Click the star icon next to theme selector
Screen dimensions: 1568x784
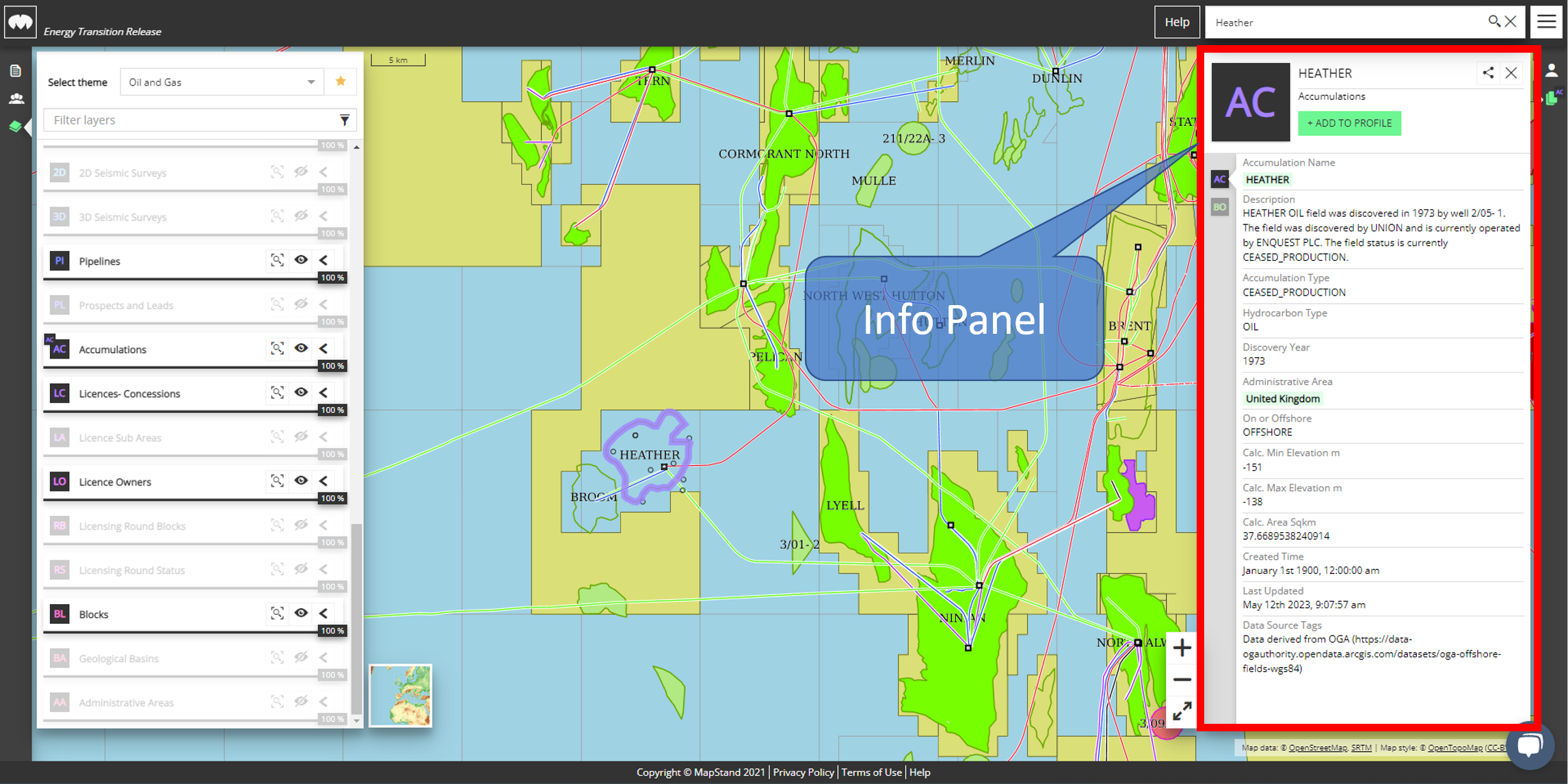pos(340,81)
